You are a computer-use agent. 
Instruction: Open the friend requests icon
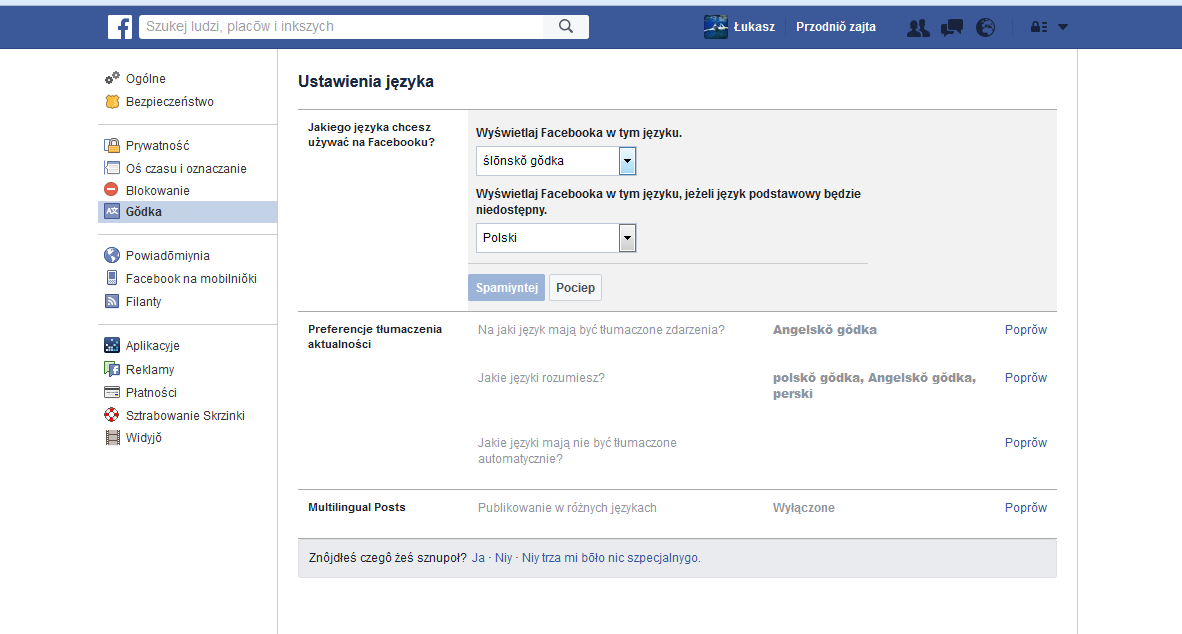pos(917,28)
